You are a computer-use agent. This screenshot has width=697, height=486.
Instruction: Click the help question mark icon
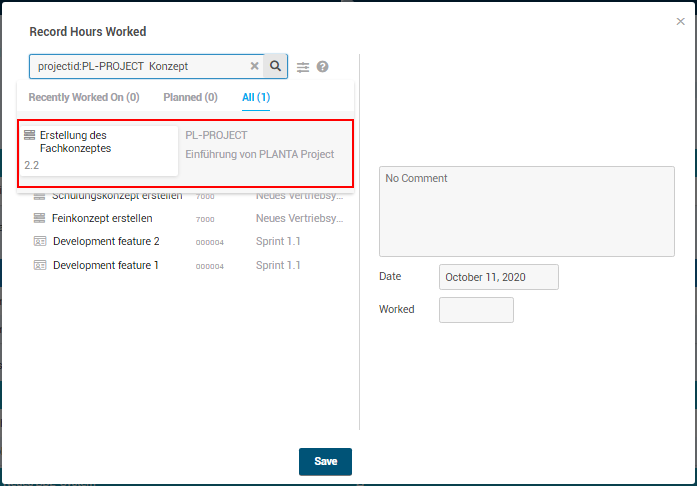323,67
